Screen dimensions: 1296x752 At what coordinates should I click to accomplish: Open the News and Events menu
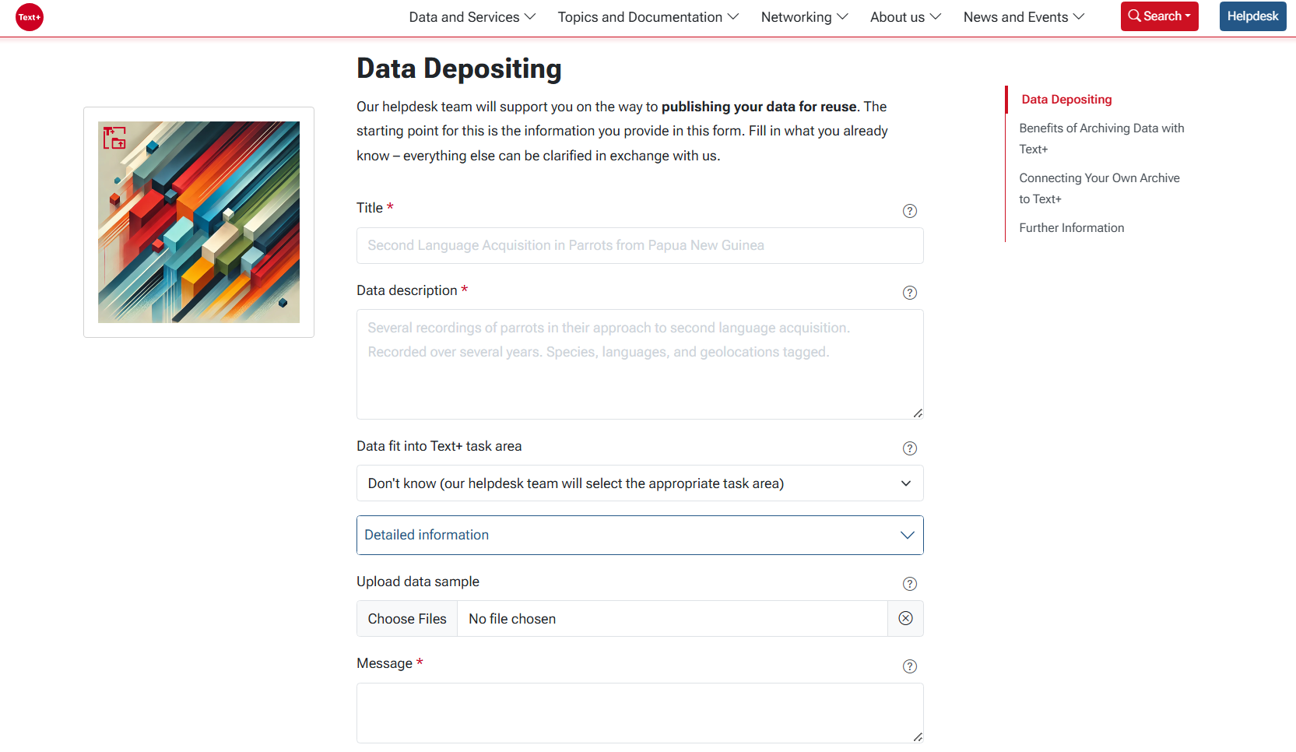[1023, 17]
